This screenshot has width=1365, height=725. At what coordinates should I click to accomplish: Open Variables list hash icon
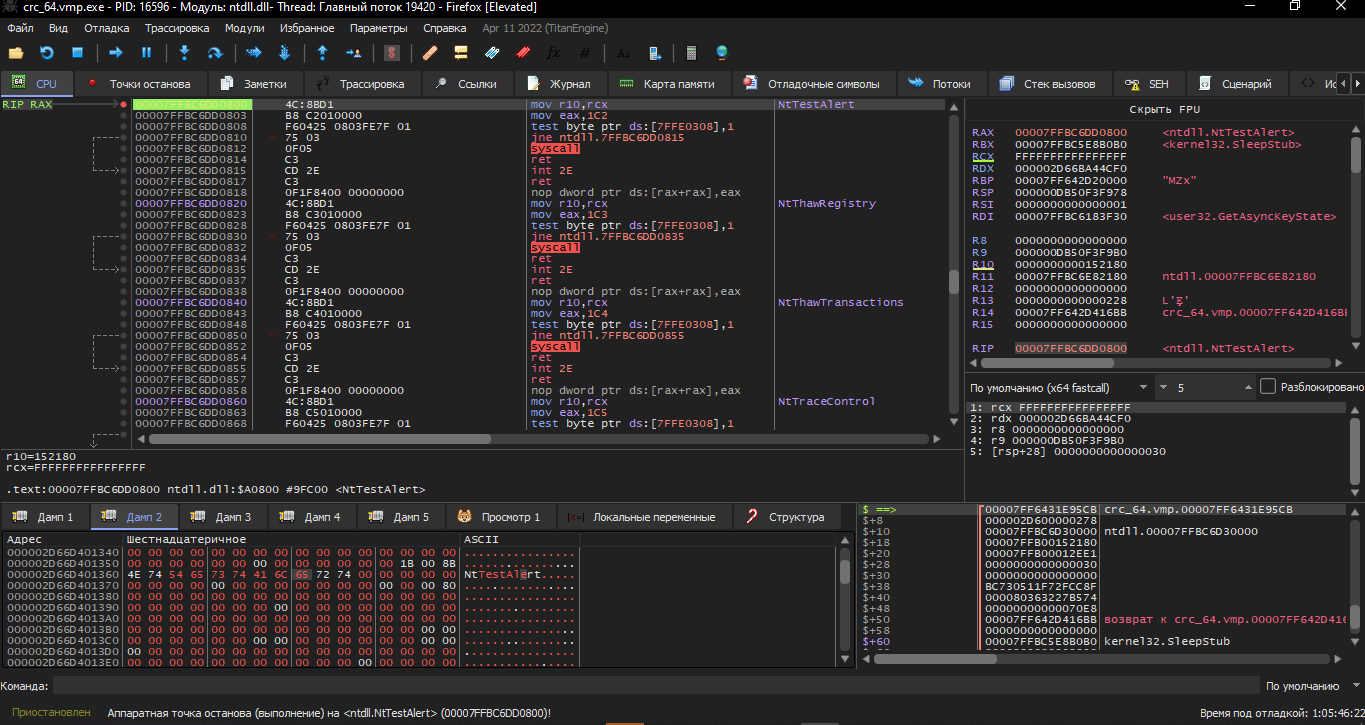(x=584, y=52)
